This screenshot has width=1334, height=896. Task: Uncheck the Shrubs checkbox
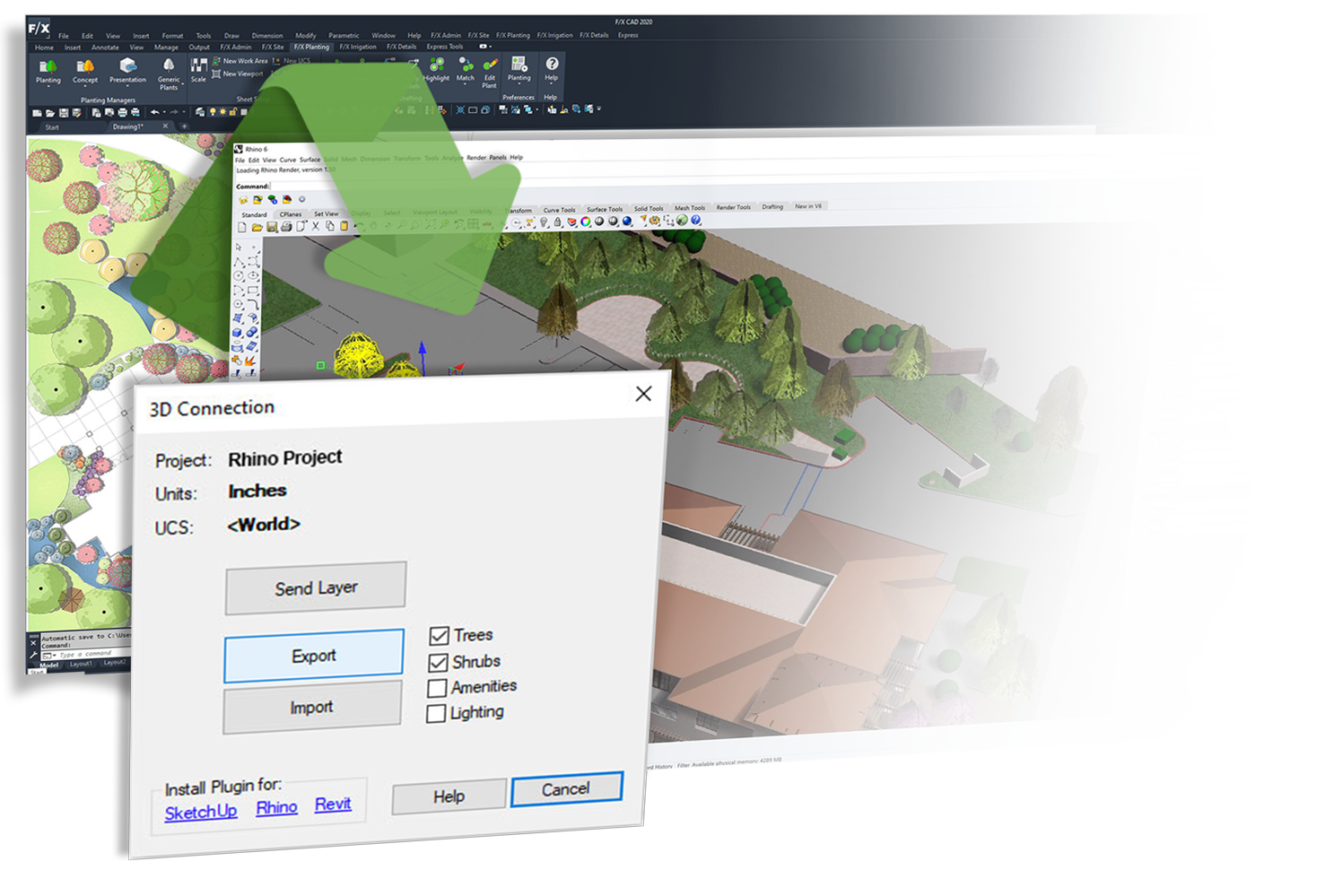coord(438,663)
